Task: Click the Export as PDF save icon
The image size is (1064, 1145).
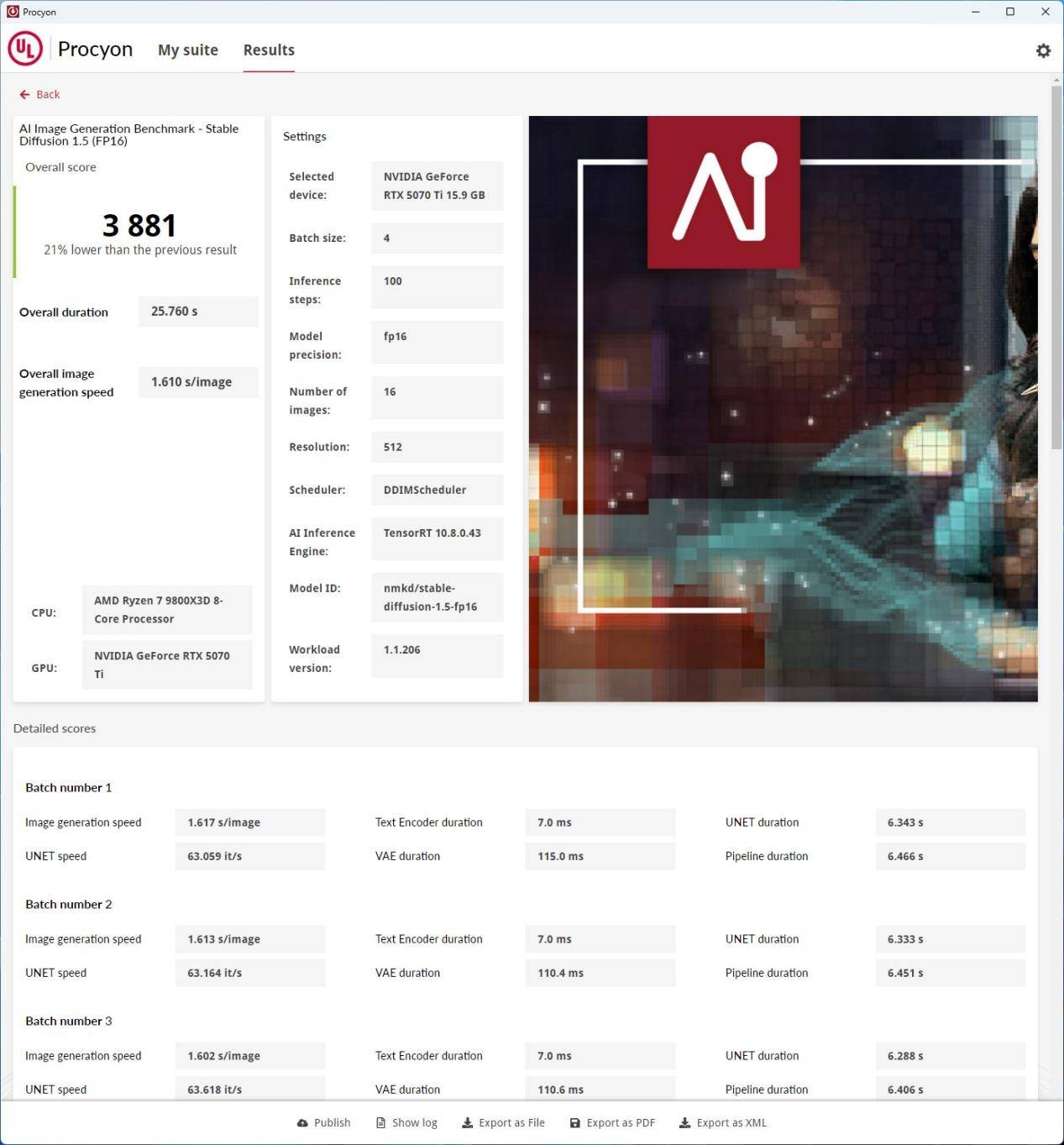Action: 575,1123
